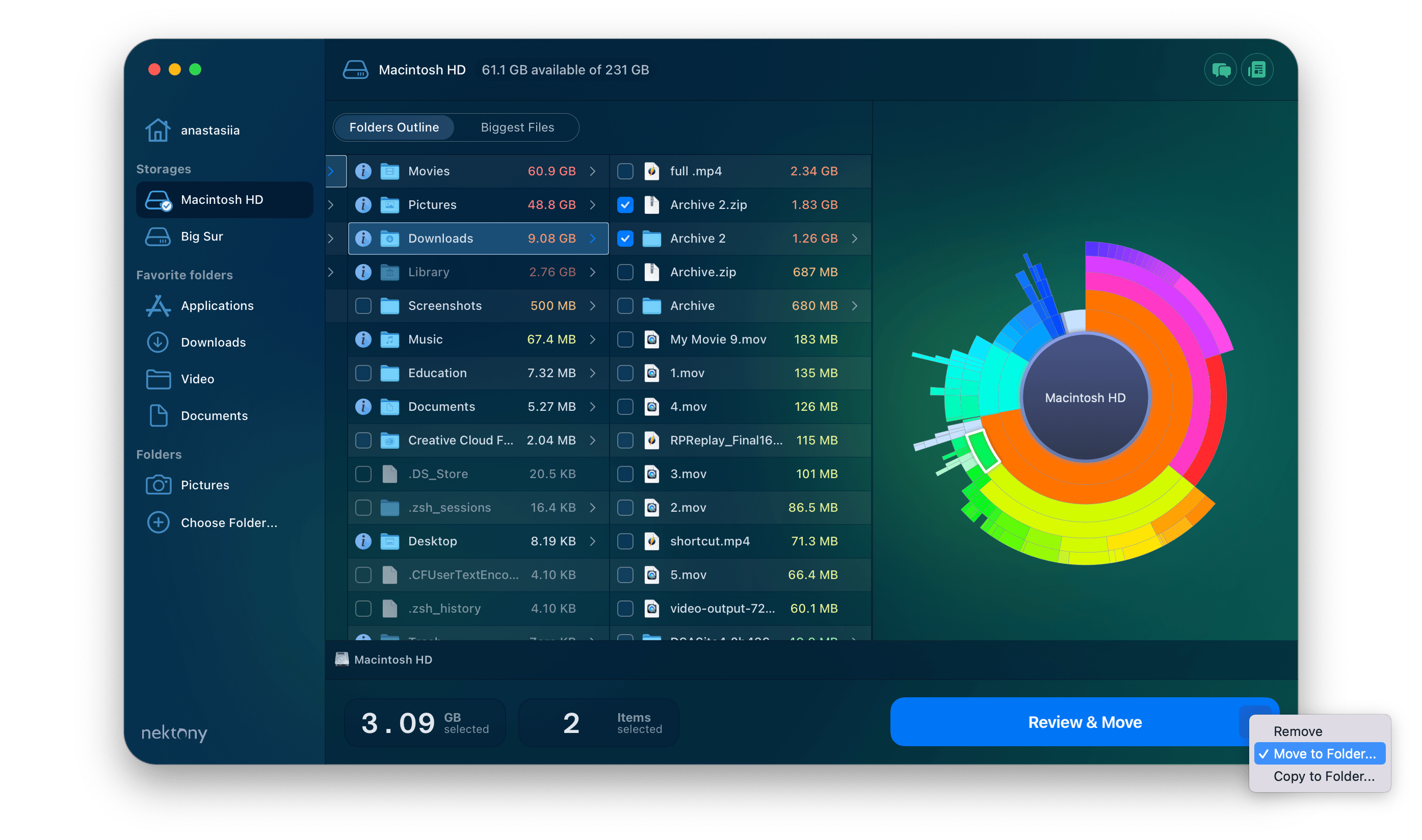Click the Macintosh HD storage icon
Image resolution: width=1422 pixels, height=840 pixels.
coord(159,199)
